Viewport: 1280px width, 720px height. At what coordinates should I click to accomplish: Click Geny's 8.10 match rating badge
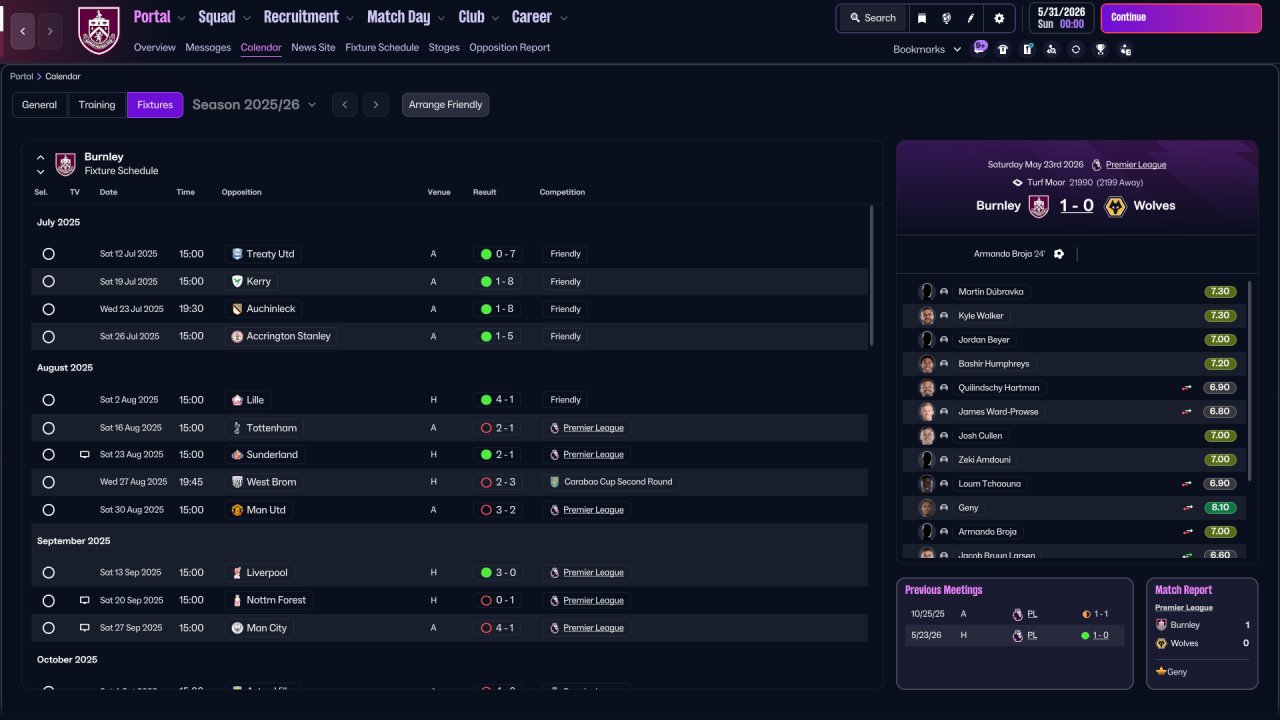click(1220, 508)
